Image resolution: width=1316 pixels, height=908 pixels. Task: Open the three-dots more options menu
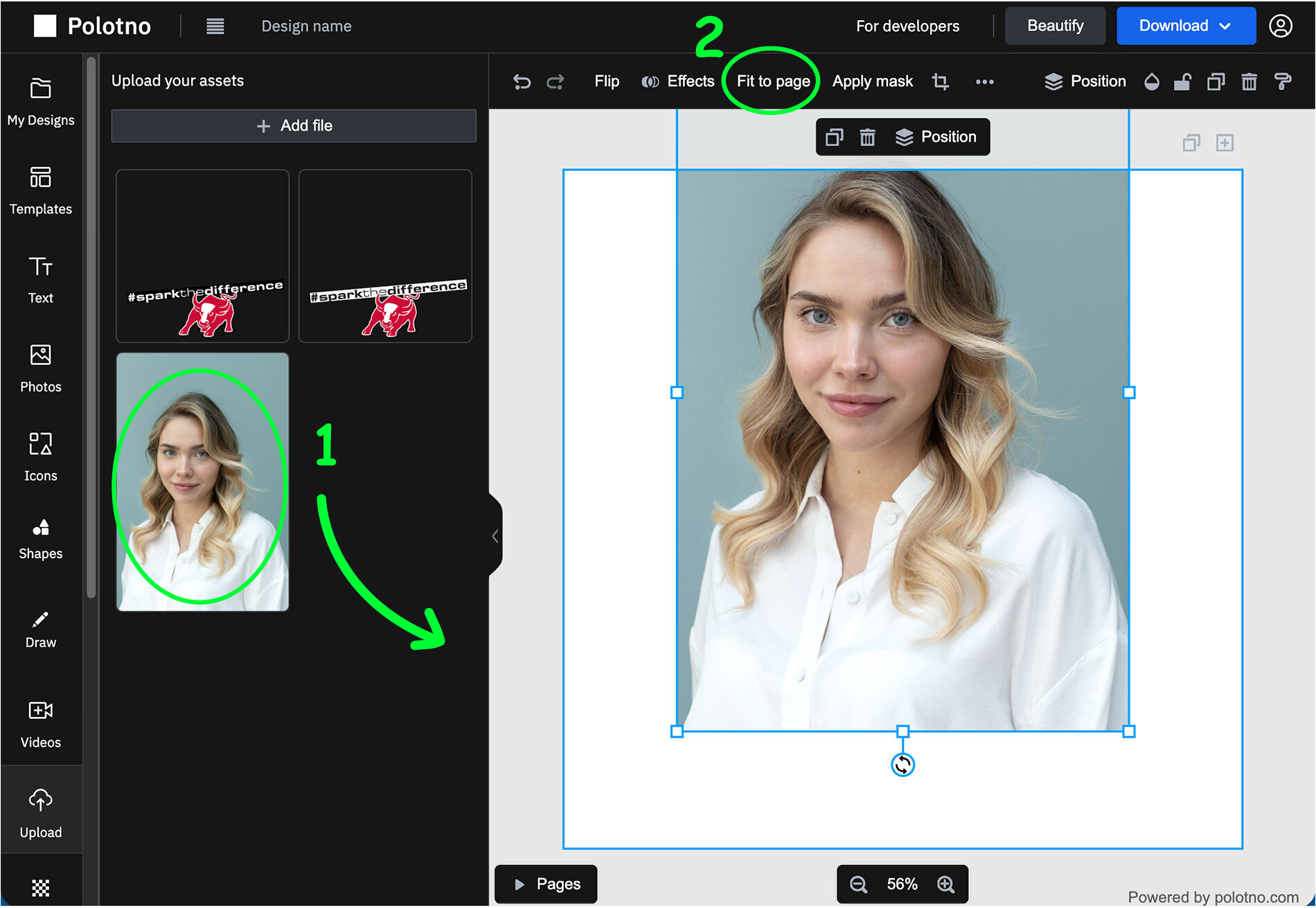985,82
